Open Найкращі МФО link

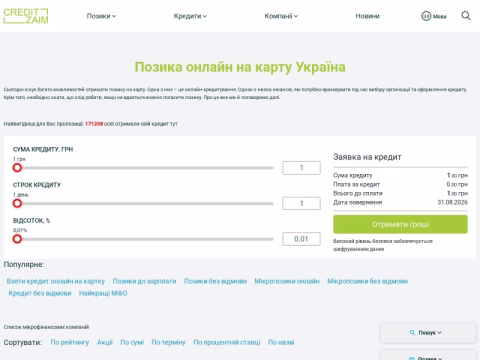(x=103, y=293)
